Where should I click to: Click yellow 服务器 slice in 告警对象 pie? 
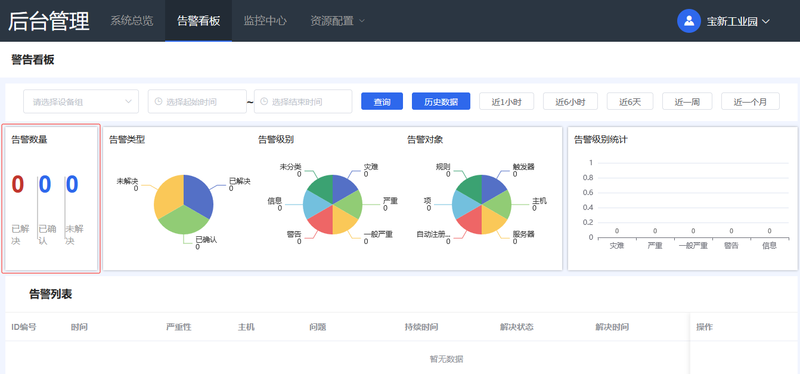(x=492, y=221)
